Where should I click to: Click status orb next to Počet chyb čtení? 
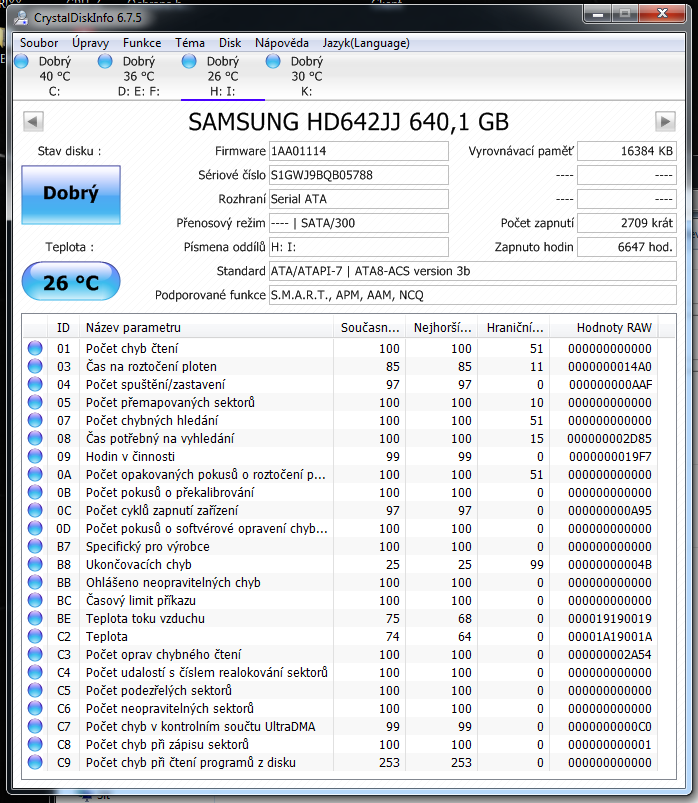coord(36,348)
